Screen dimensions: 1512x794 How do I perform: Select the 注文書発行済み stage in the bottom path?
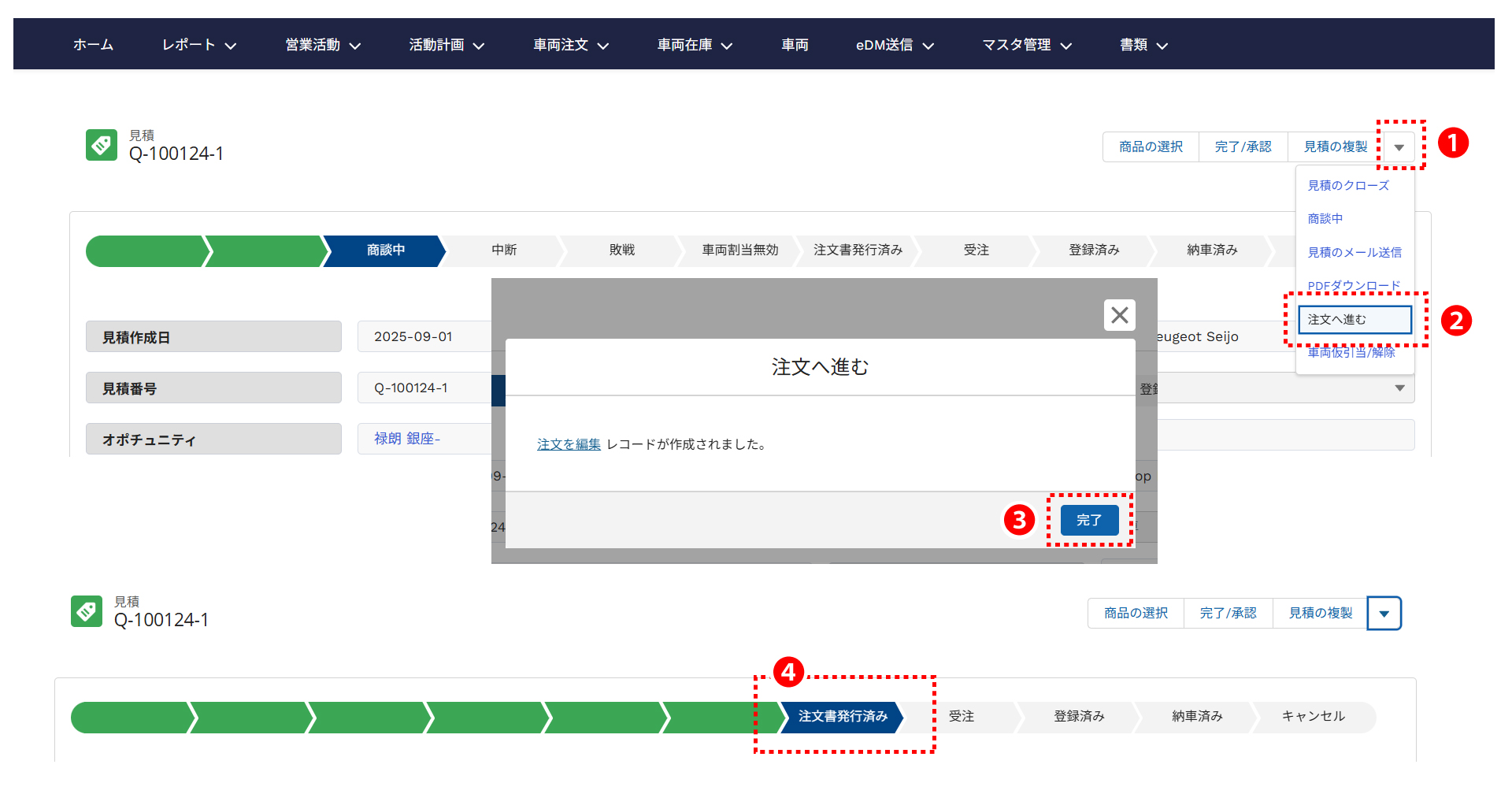coord(842,717)
